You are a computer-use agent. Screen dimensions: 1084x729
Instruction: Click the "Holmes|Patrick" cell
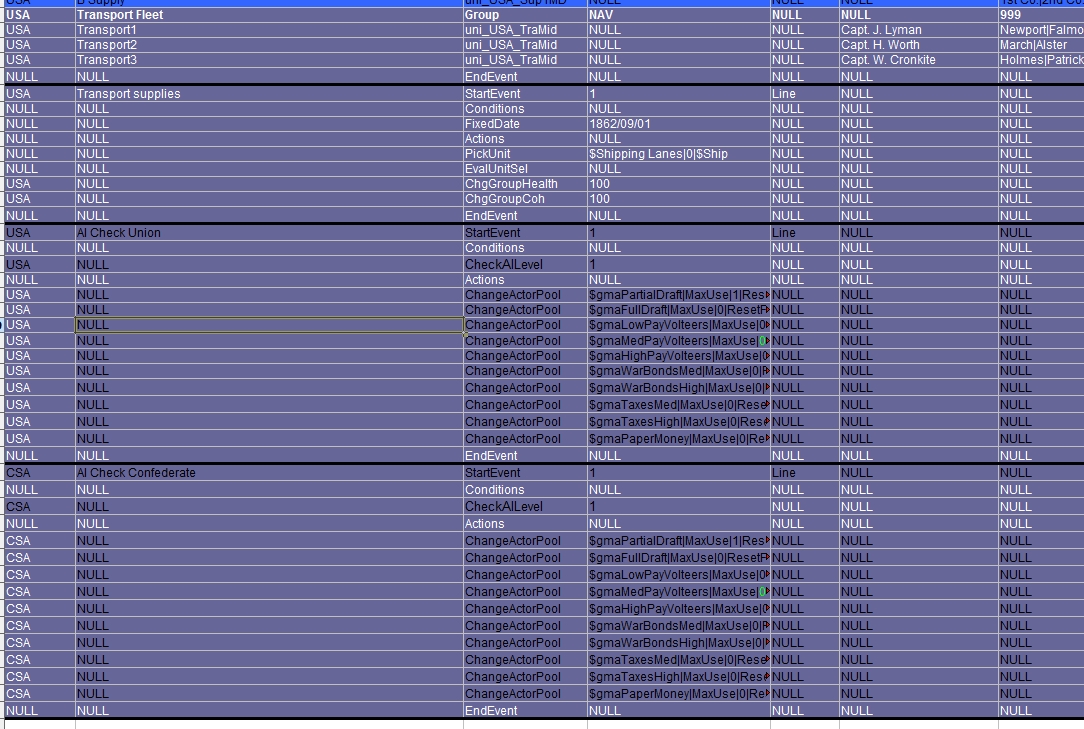(1040, 60)
